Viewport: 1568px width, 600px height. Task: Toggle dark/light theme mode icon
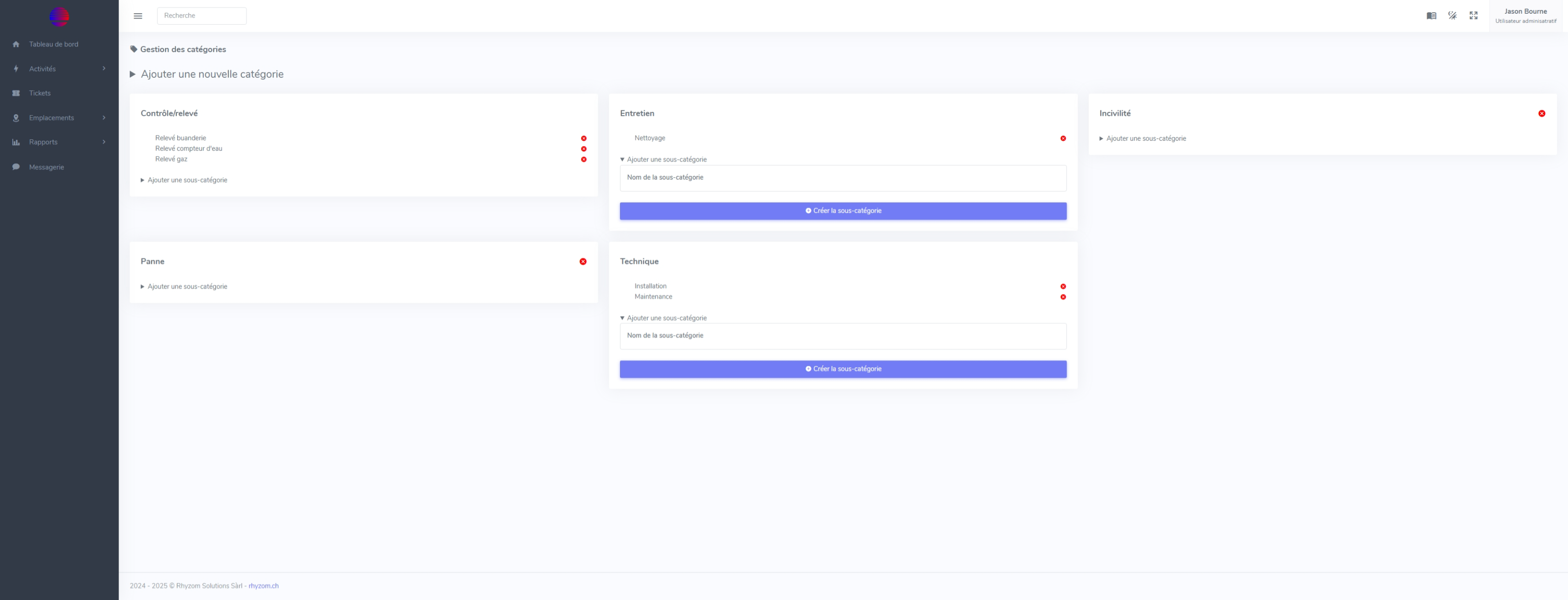[x=1452, y=16]
